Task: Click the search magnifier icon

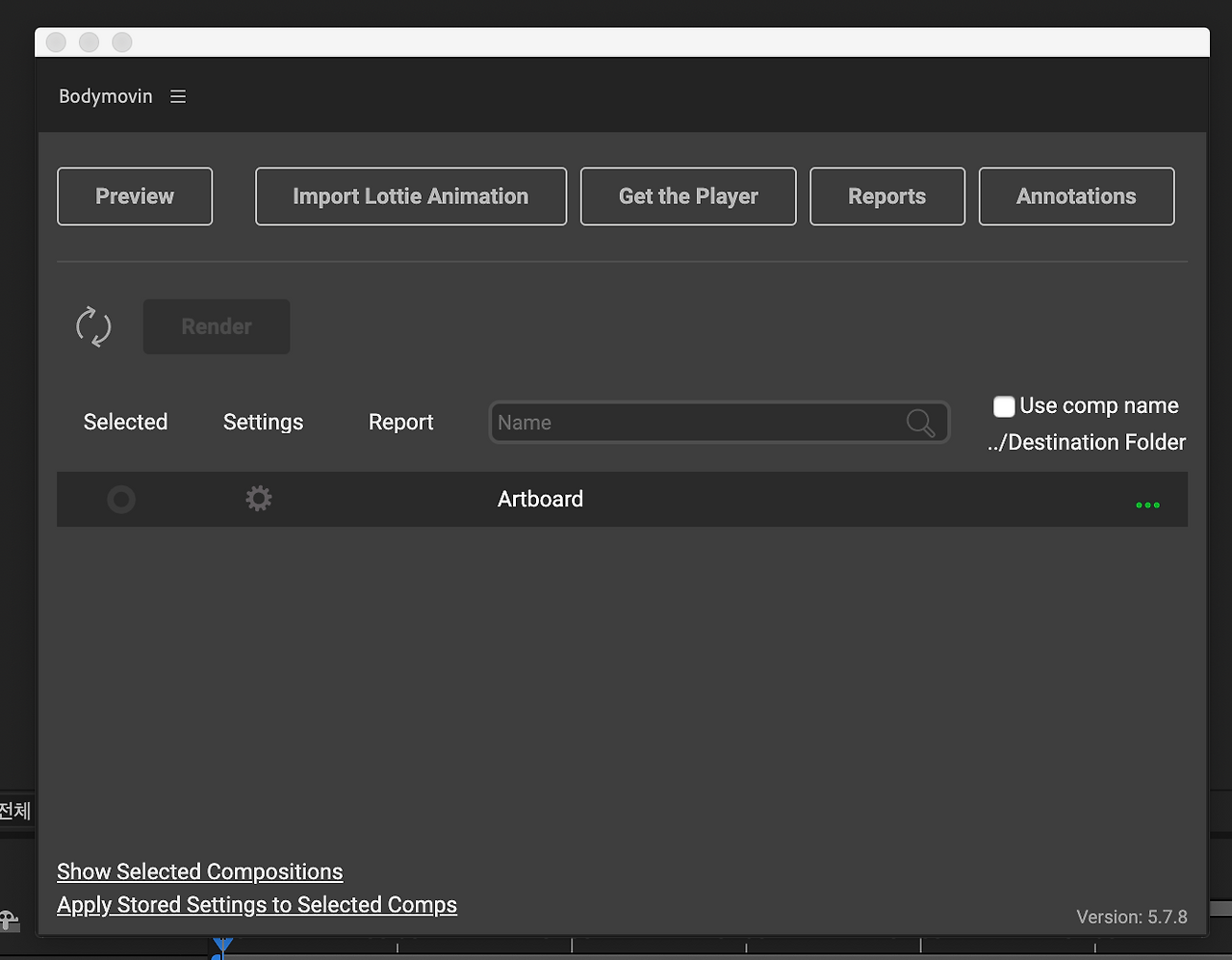Action: 920,423
